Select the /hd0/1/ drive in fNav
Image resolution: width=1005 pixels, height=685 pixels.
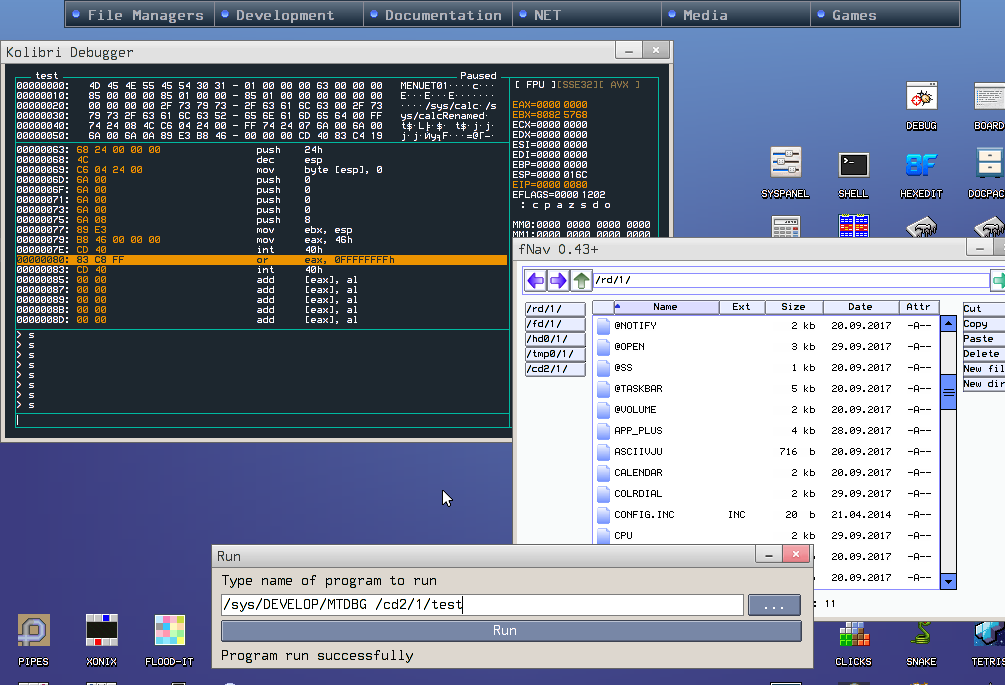click(x=555, y=339)
